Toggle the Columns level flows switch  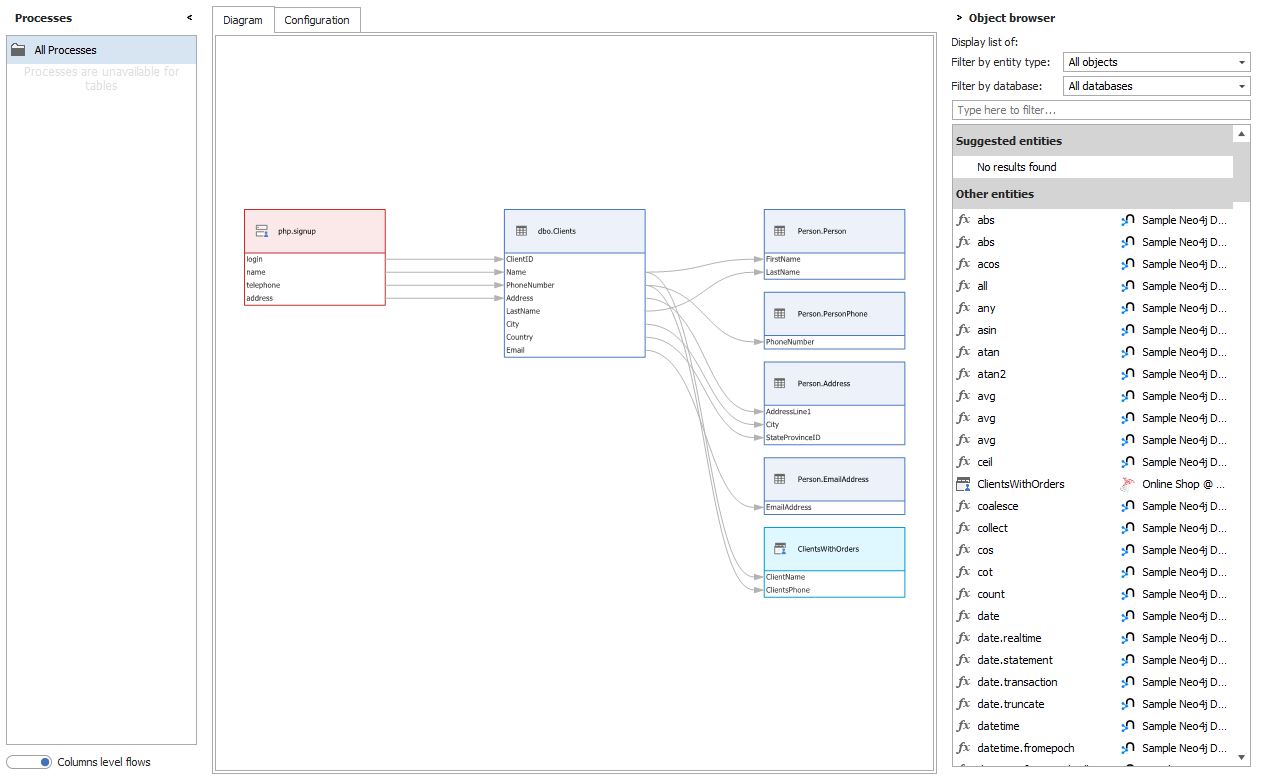(x=29, y=762)
